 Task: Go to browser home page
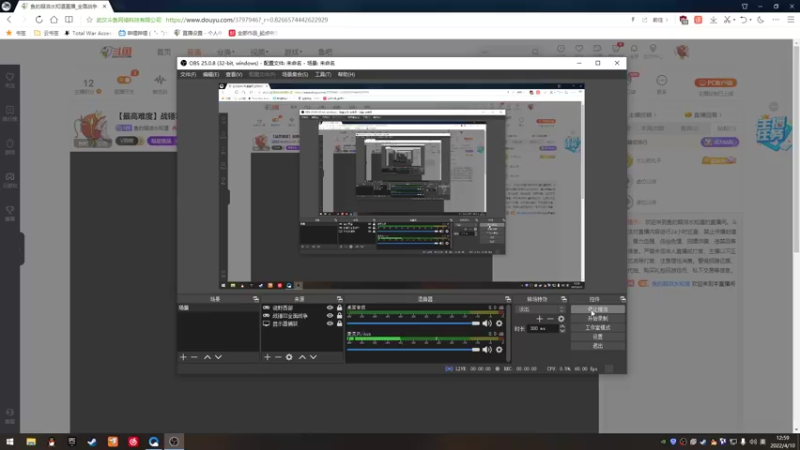pos(54,20)
